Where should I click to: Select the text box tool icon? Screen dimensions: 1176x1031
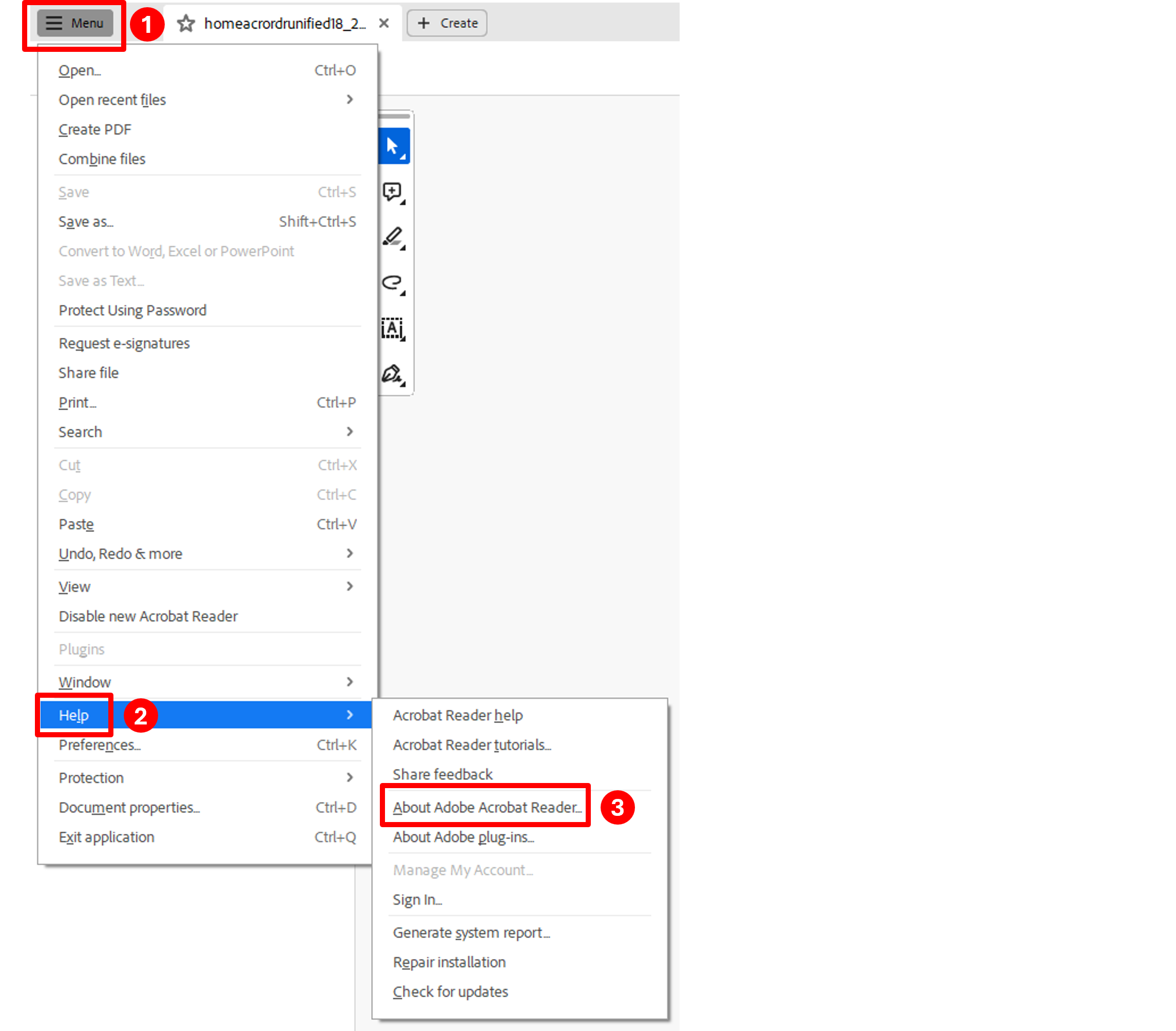tap(393, 329)
